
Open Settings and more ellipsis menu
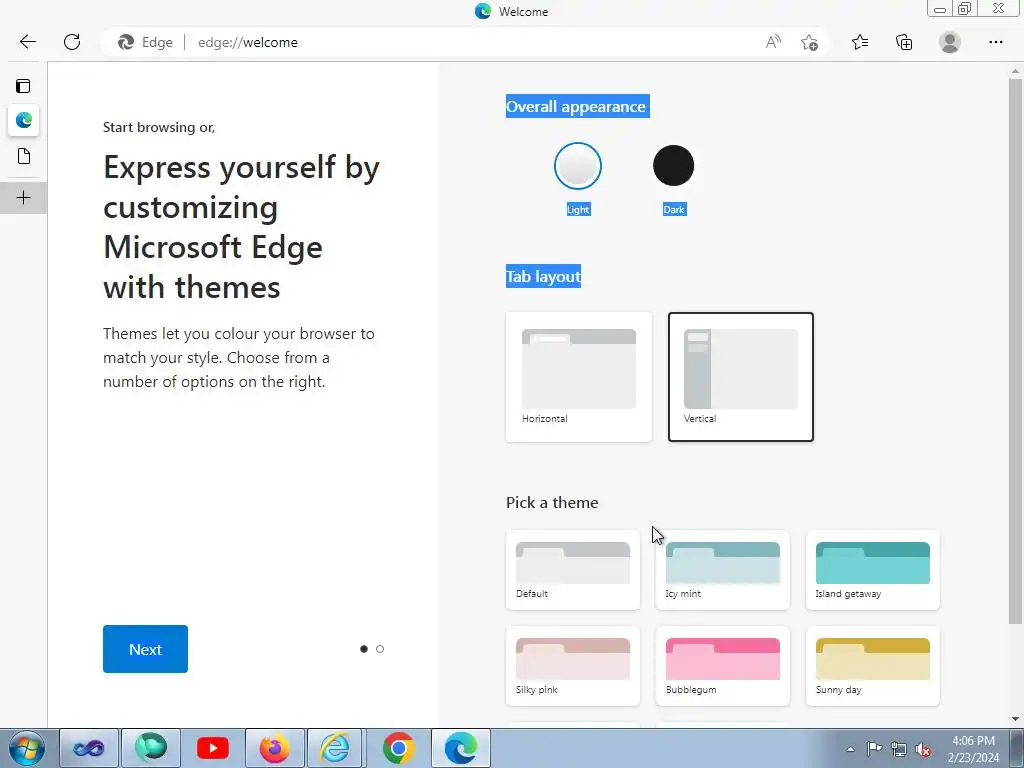coord(995,42)
